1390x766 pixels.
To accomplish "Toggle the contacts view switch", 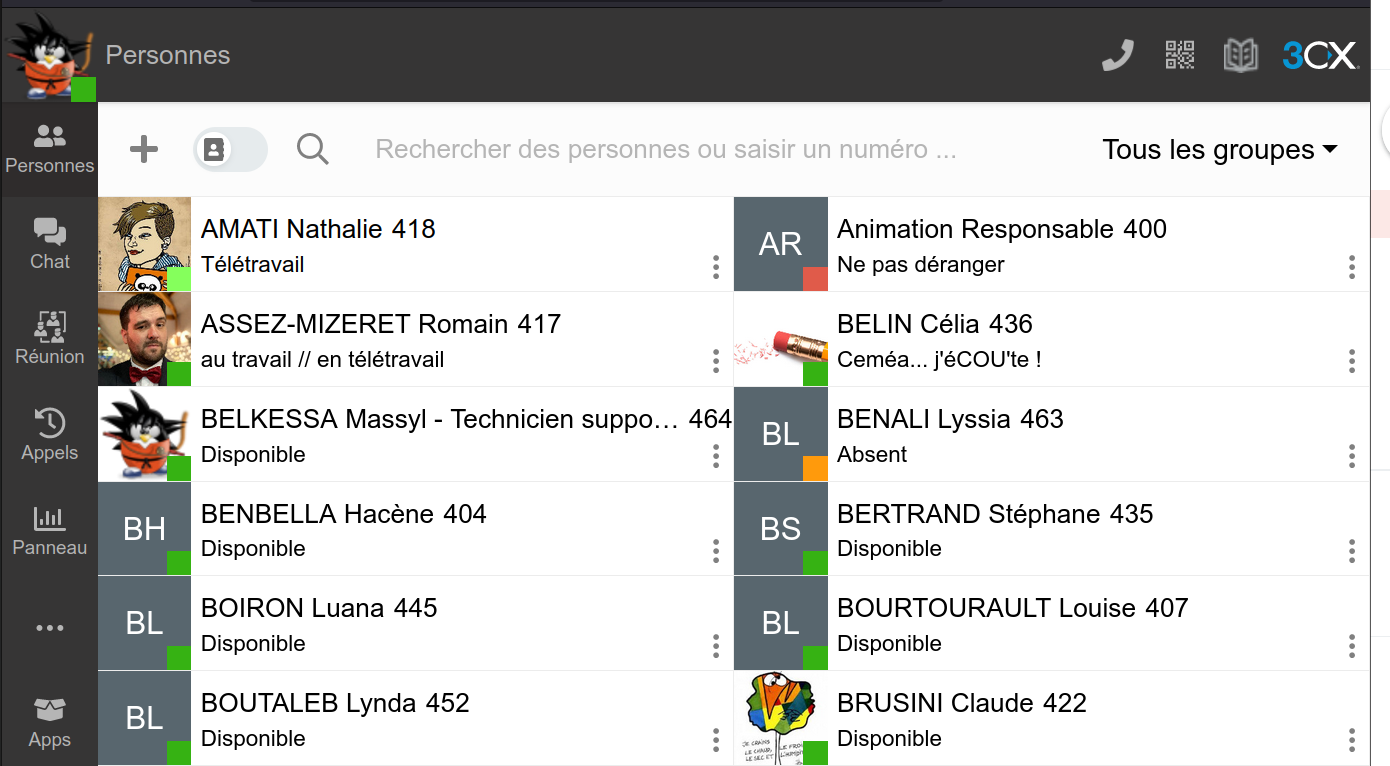I will coord(230,150).
